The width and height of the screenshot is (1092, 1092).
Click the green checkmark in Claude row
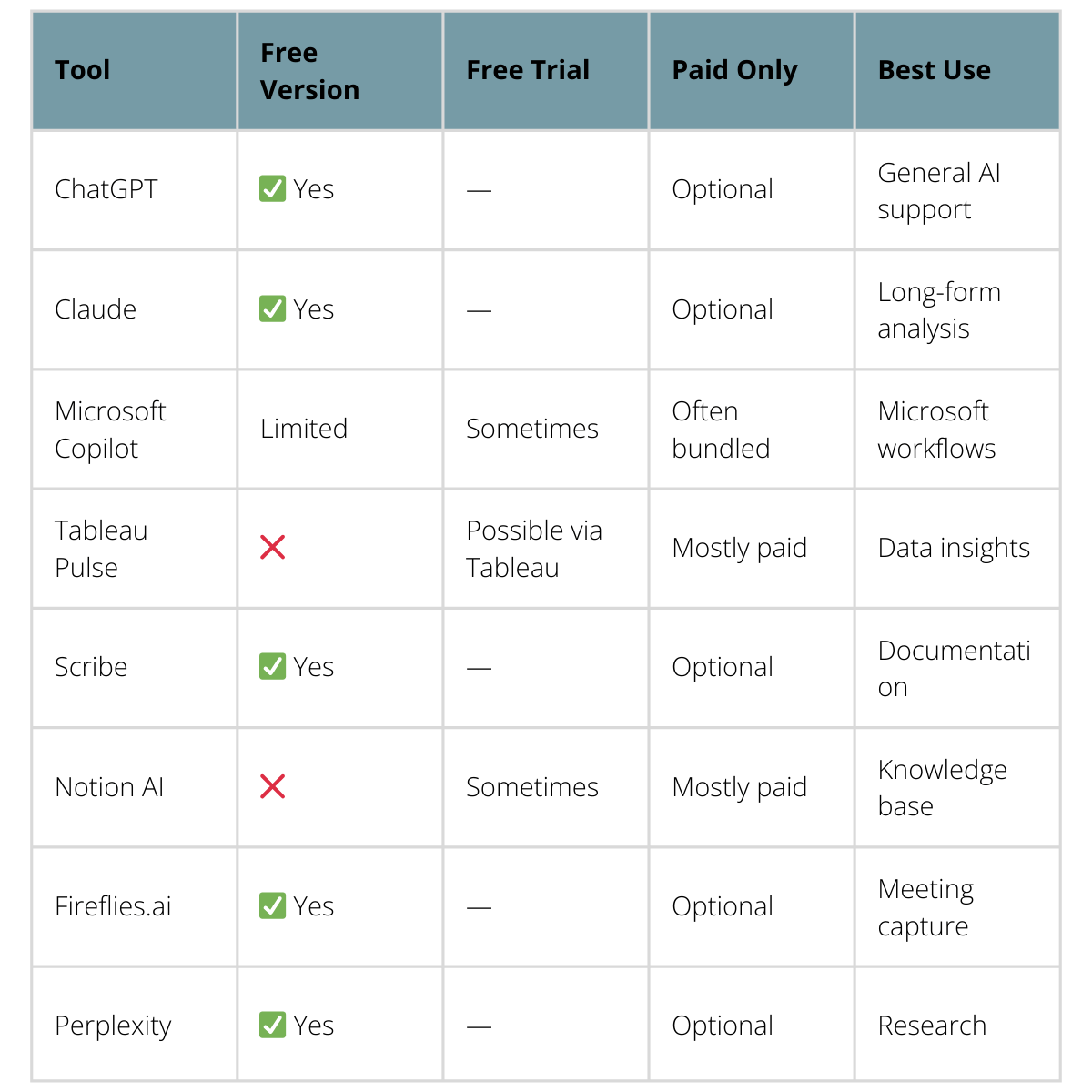point(272,309)
